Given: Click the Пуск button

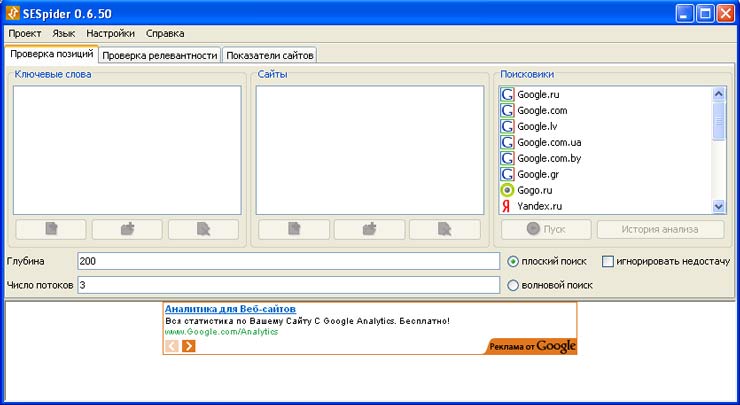Looking at the screenshot, I should pos(546,229).
